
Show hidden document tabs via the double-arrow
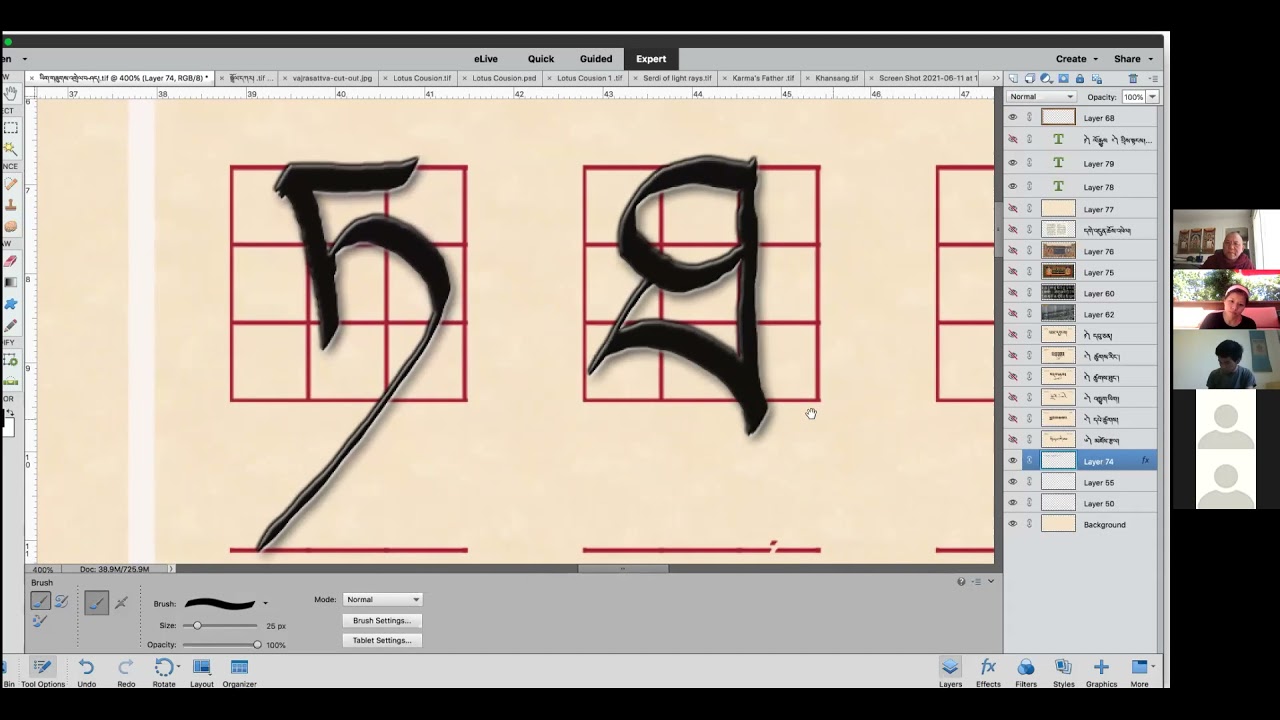995,78
